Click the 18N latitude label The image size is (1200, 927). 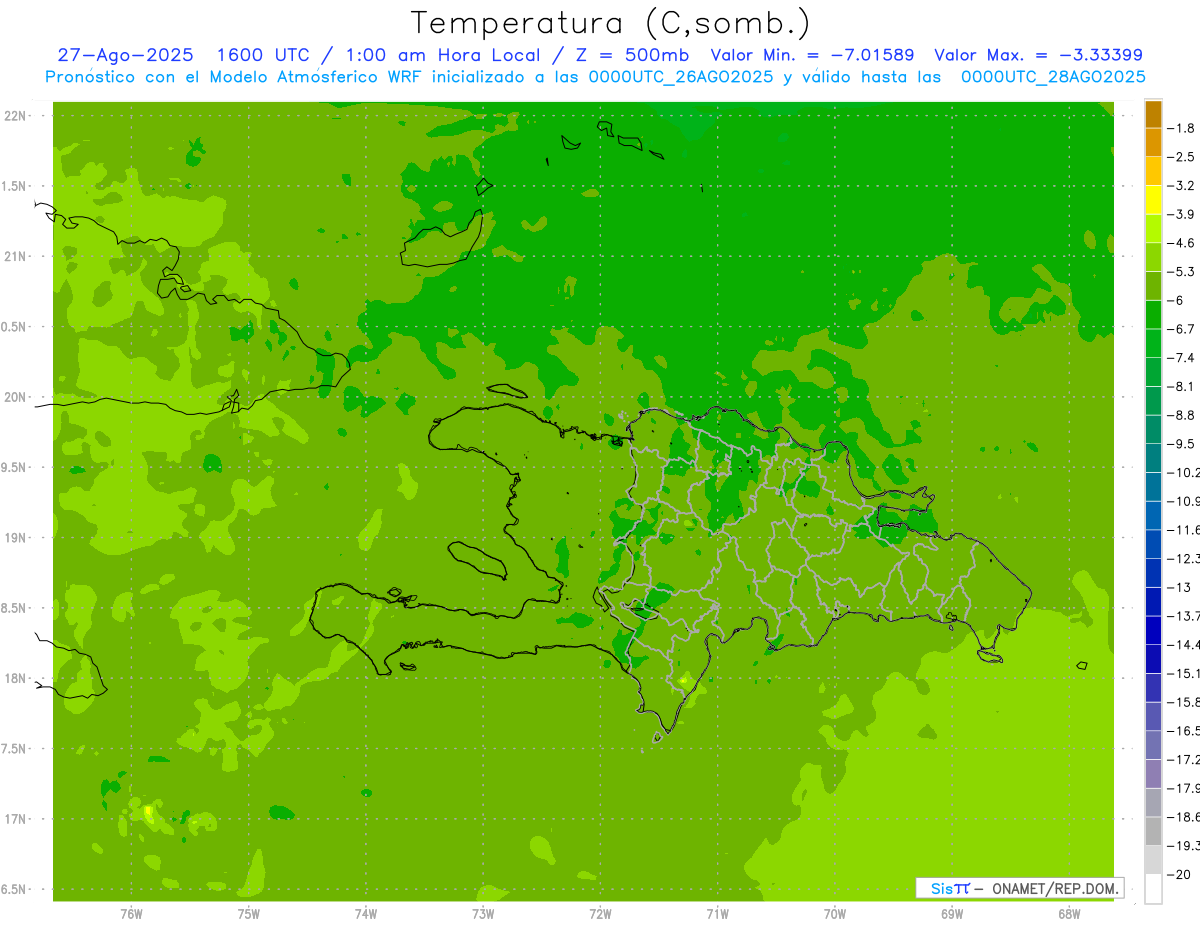pyautogui.click(x=15, y=678)
